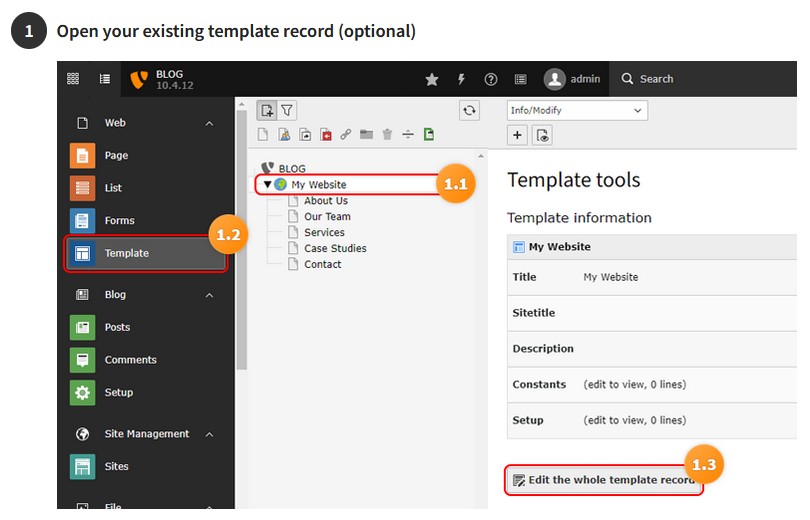This screenshot has width=810, height=520.
Task: Select the recycler trash page icon
Action: coord(387,135)
